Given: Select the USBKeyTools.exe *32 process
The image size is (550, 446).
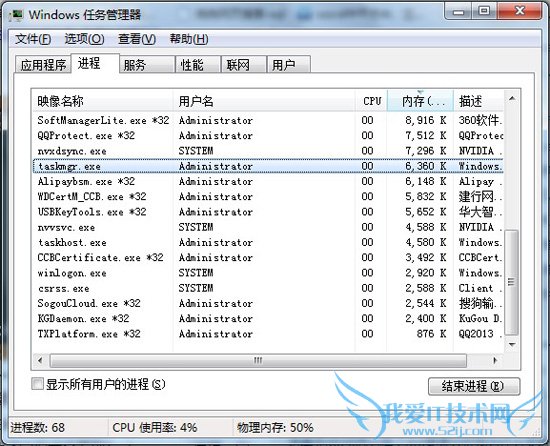Looking at the screenshot, I should tap(269, 212).
